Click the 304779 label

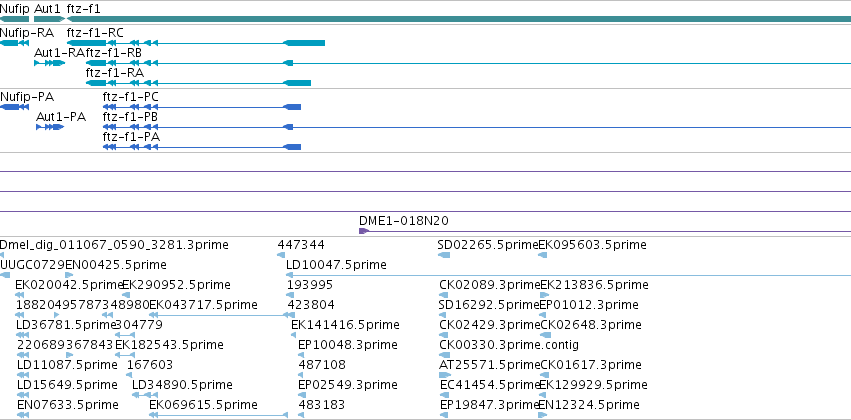click(139, 325)
